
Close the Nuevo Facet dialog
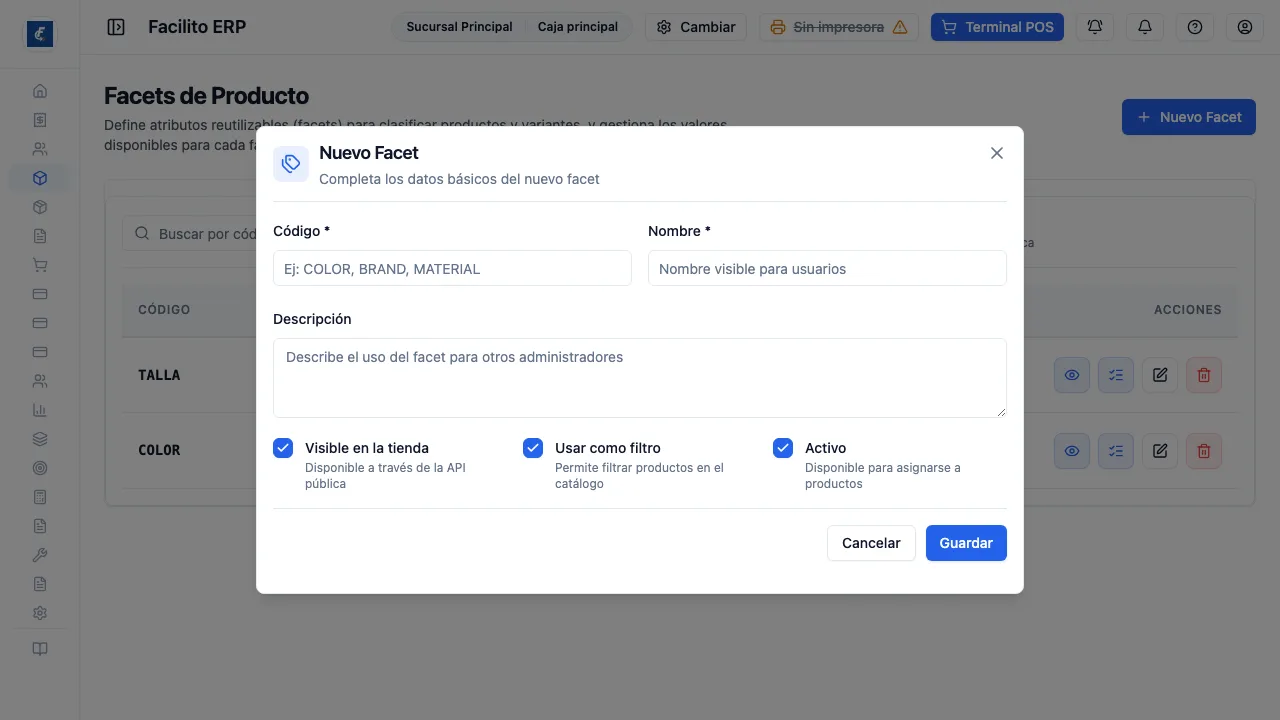996,153
